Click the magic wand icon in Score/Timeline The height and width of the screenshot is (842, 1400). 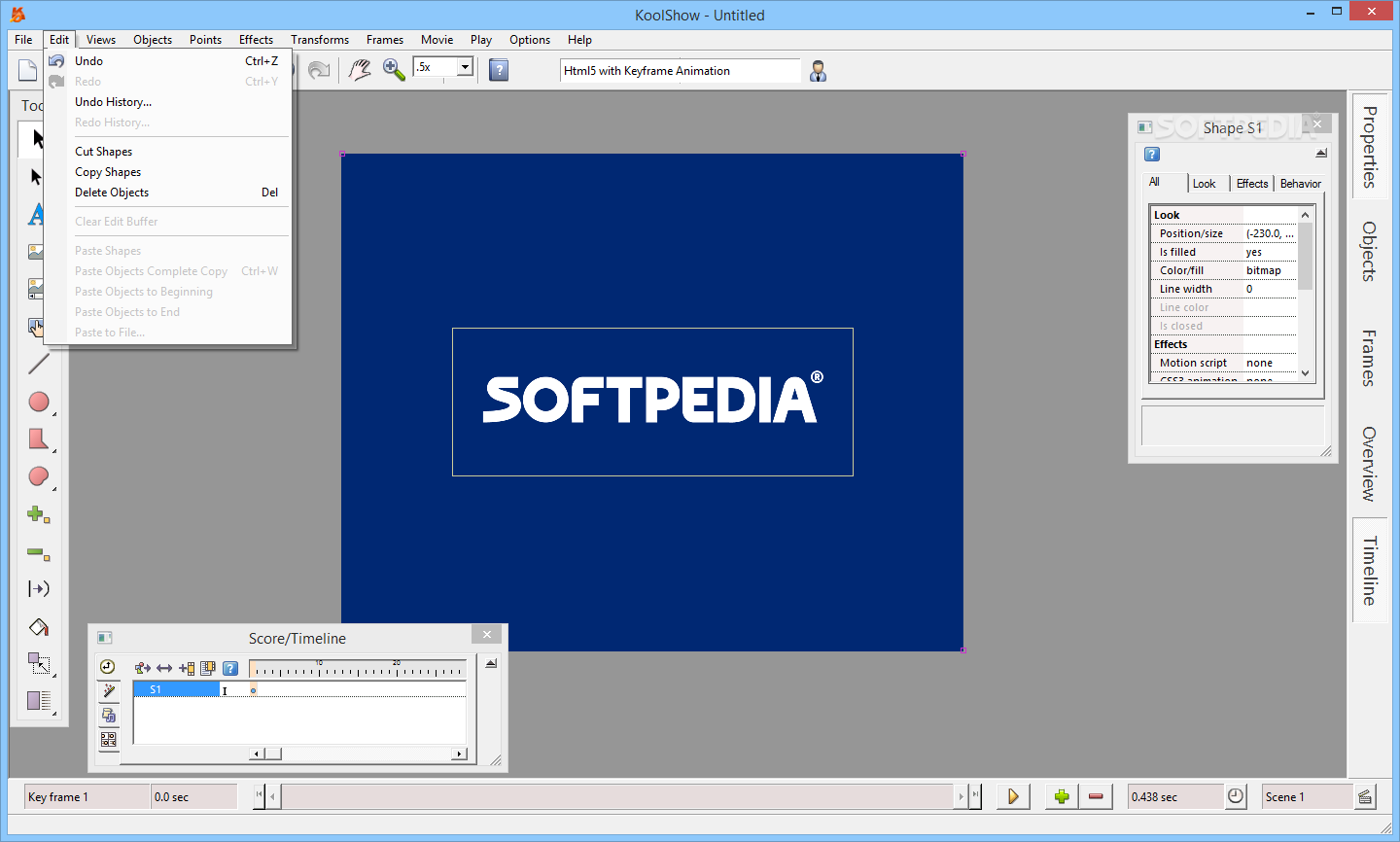pos(108,690)
